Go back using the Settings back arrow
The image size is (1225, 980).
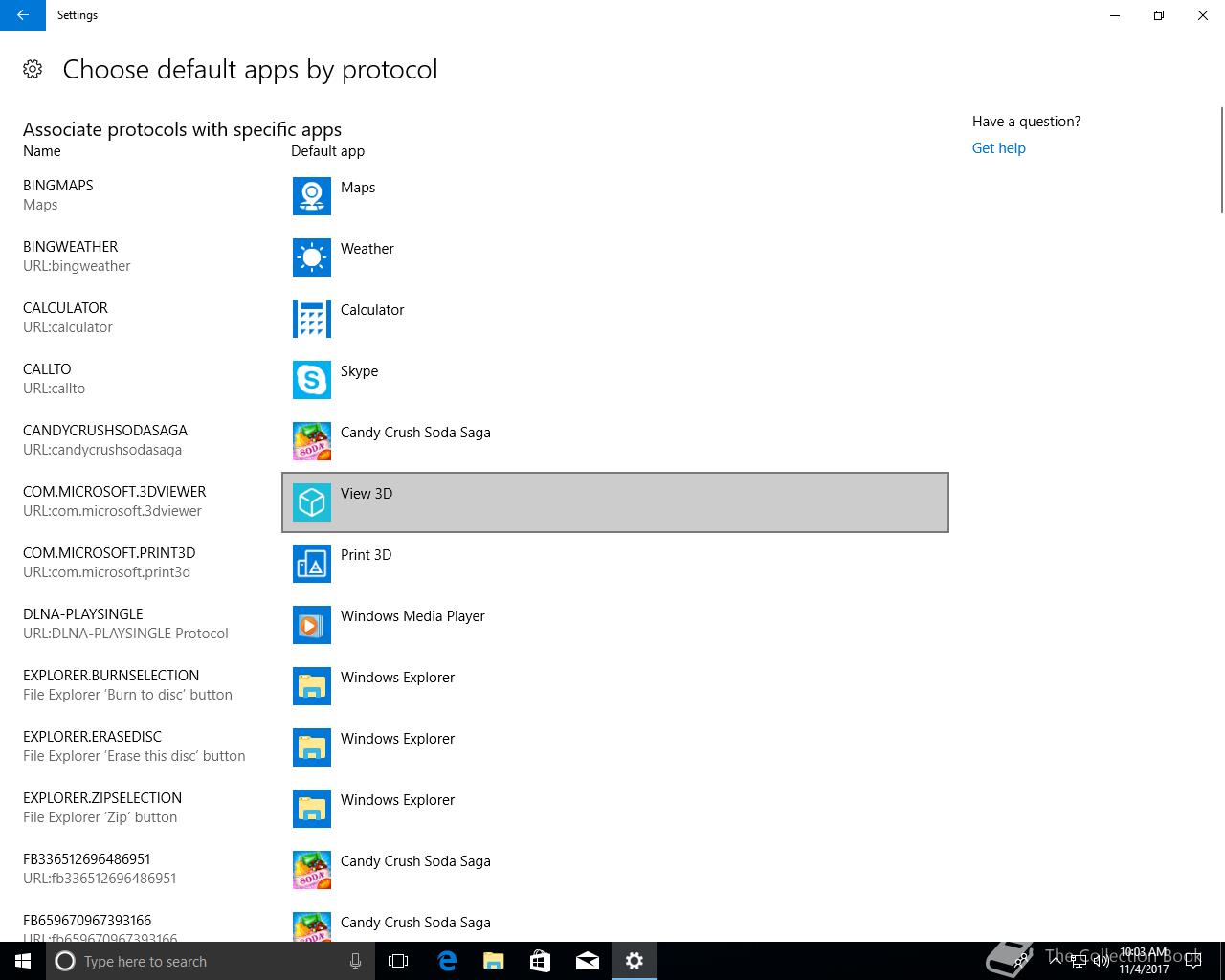point(23,15)
